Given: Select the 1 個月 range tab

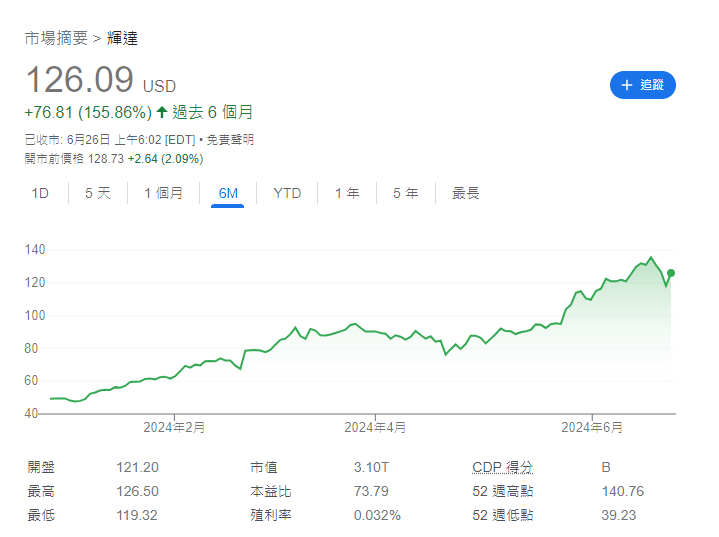Looking at the screenshot, I should pos(163,193).
